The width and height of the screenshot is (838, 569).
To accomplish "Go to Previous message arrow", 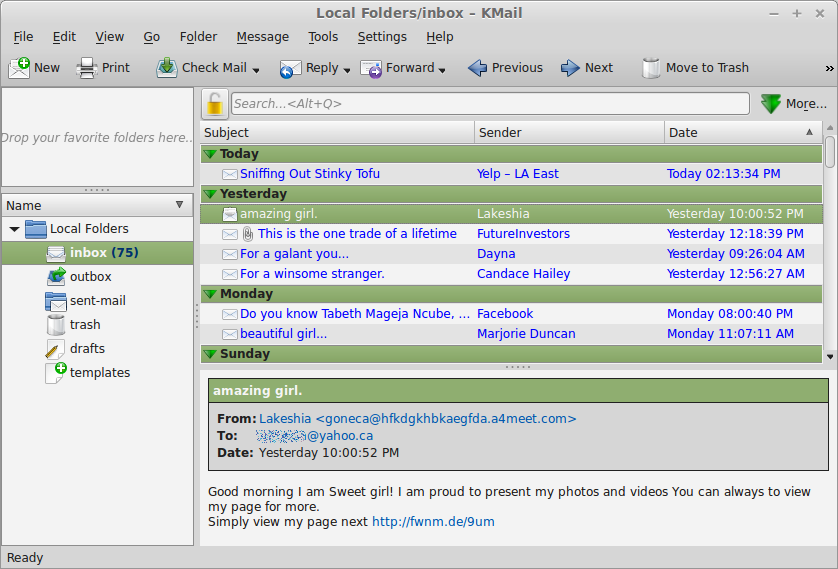I will tap(477, 68).
